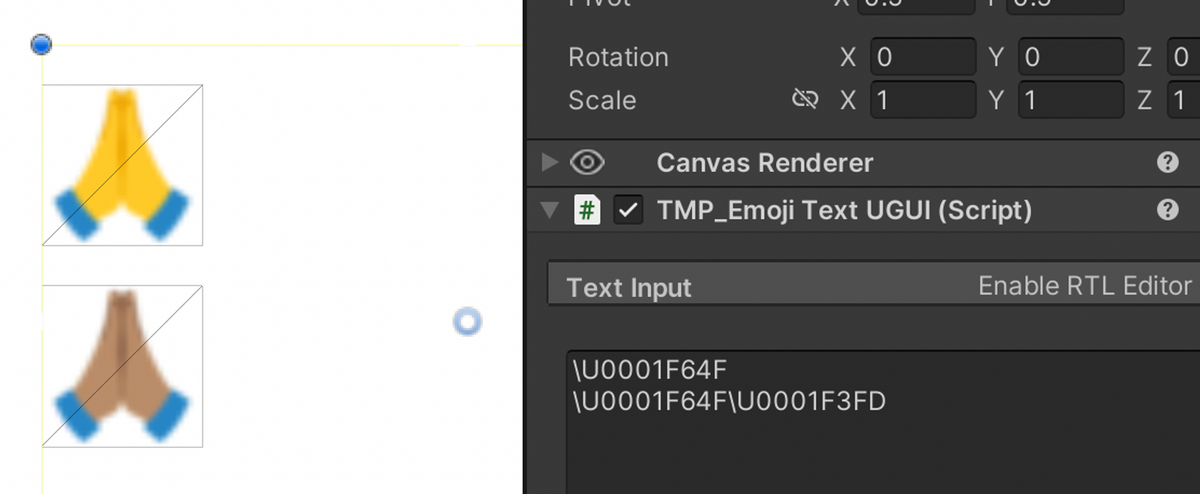Click the Rotation Z field

click(x=1183, y=57)
